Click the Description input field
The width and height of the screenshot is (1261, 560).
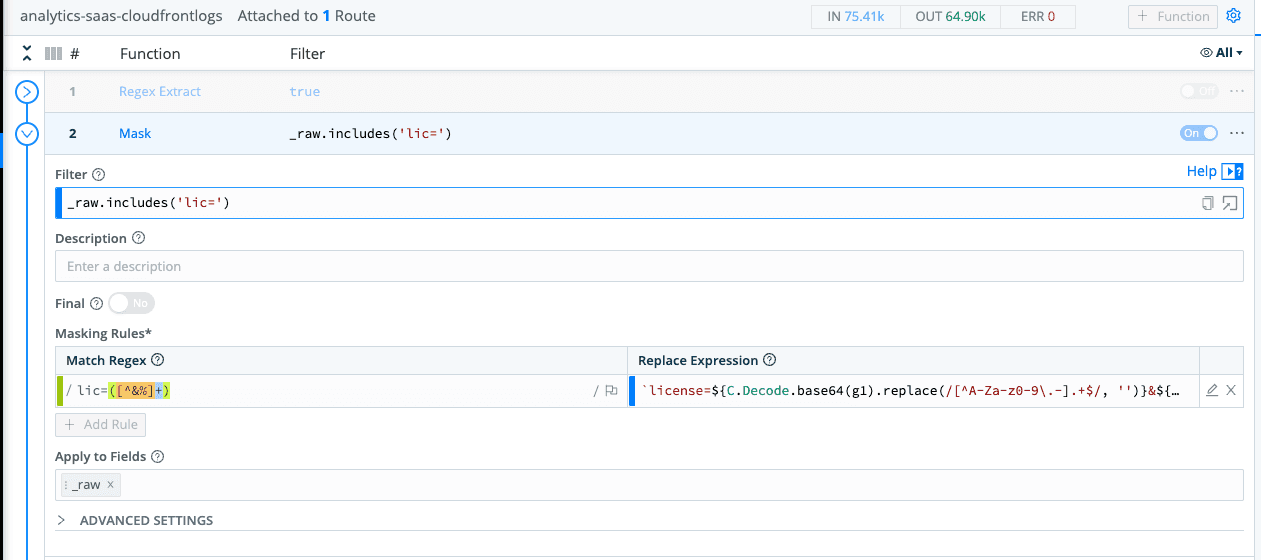click(649, 266)
